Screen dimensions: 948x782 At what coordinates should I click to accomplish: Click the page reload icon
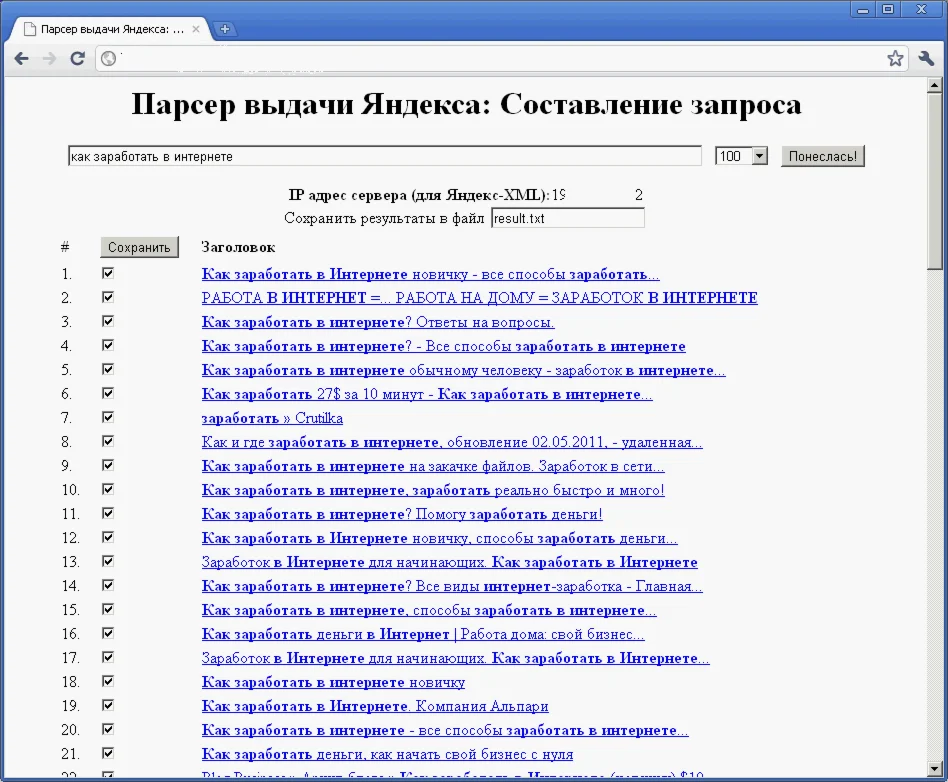[x=77, y=58]
